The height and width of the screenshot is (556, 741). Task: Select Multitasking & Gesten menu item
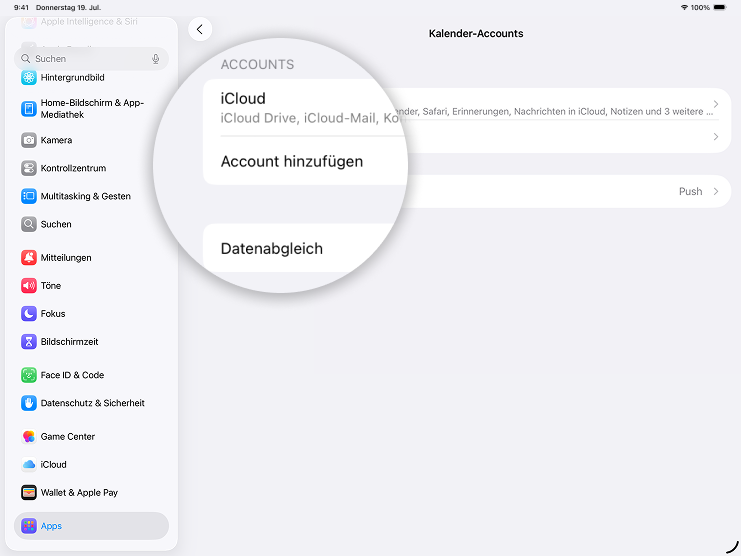point(85,196)
